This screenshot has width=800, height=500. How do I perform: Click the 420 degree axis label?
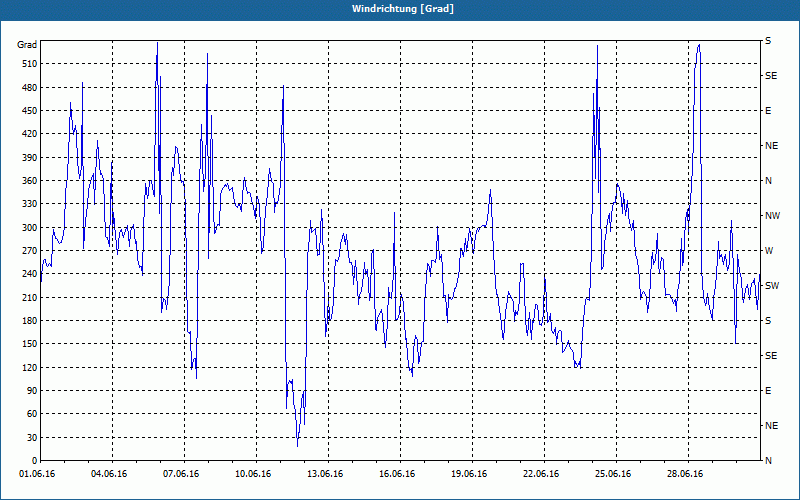click(x=30, y=134)
